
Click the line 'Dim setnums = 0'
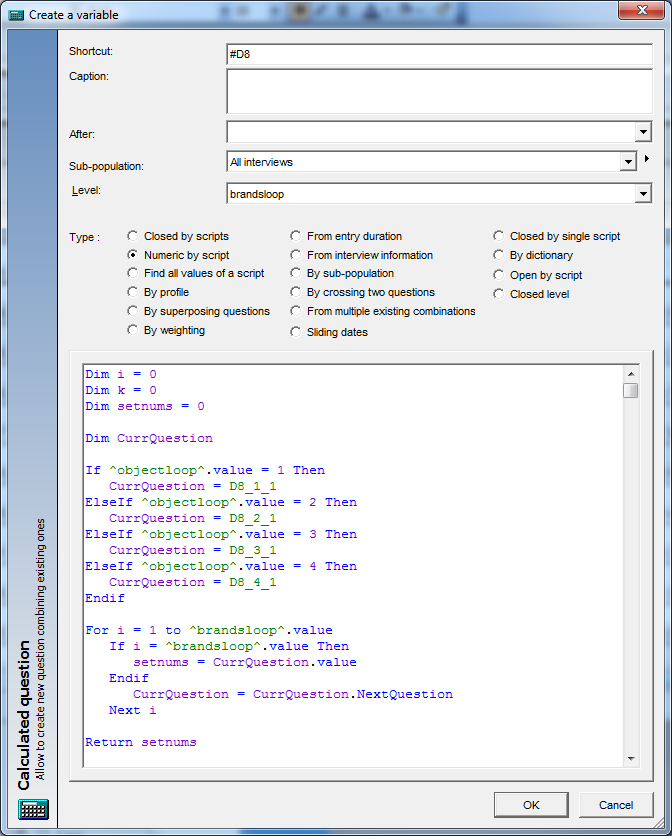(145, 406)
